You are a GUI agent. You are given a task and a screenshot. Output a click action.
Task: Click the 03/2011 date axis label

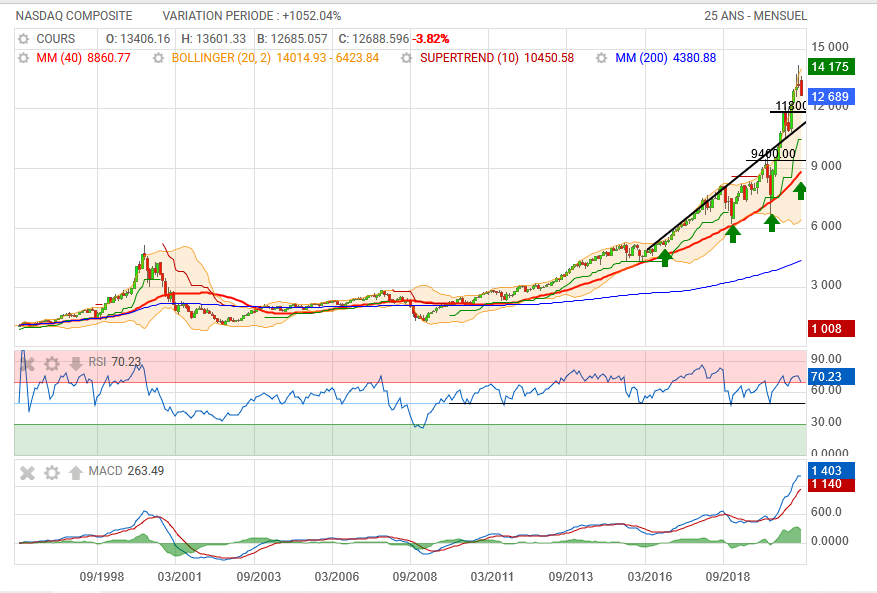(x=492, y=576)
